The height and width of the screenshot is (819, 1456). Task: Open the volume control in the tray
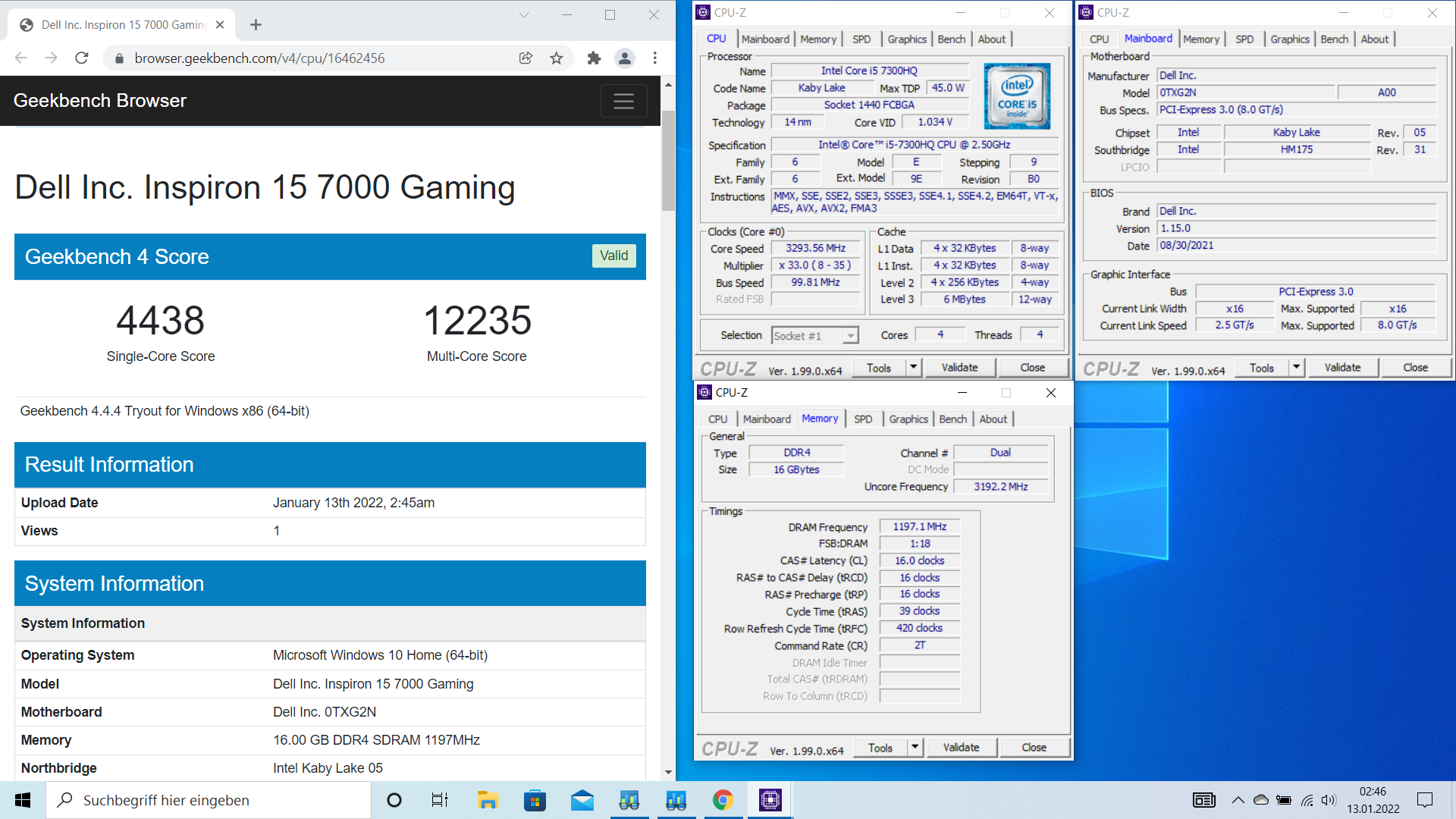1328,800
